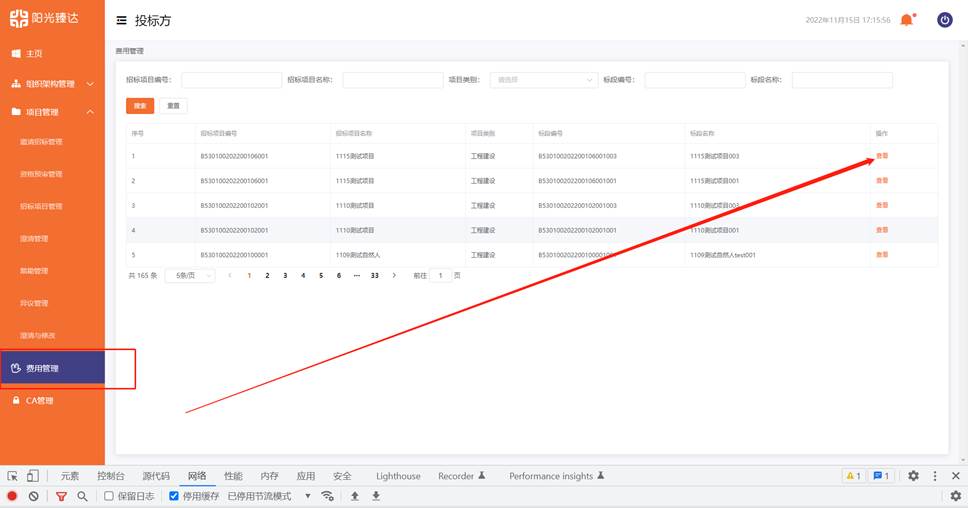Open 招标项目管理 in the sidebar
Viewport: 968px width, 508px height.
tap(41, 206)
